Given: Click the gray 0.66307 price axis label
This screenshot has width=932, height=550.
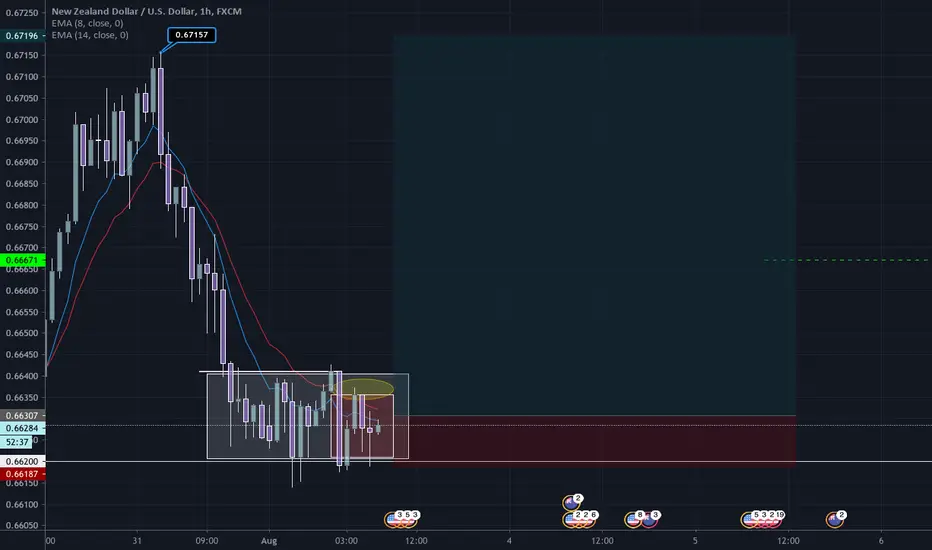Looking at the screenshot, I should click(23, 416).
